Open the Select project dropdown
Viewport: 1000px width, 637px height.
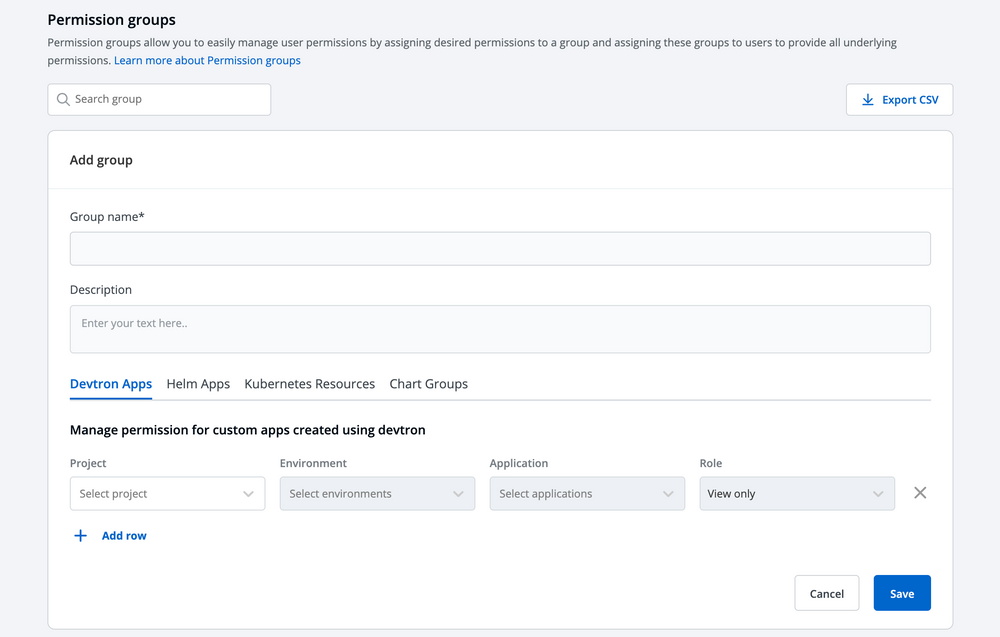click(167, 493)
